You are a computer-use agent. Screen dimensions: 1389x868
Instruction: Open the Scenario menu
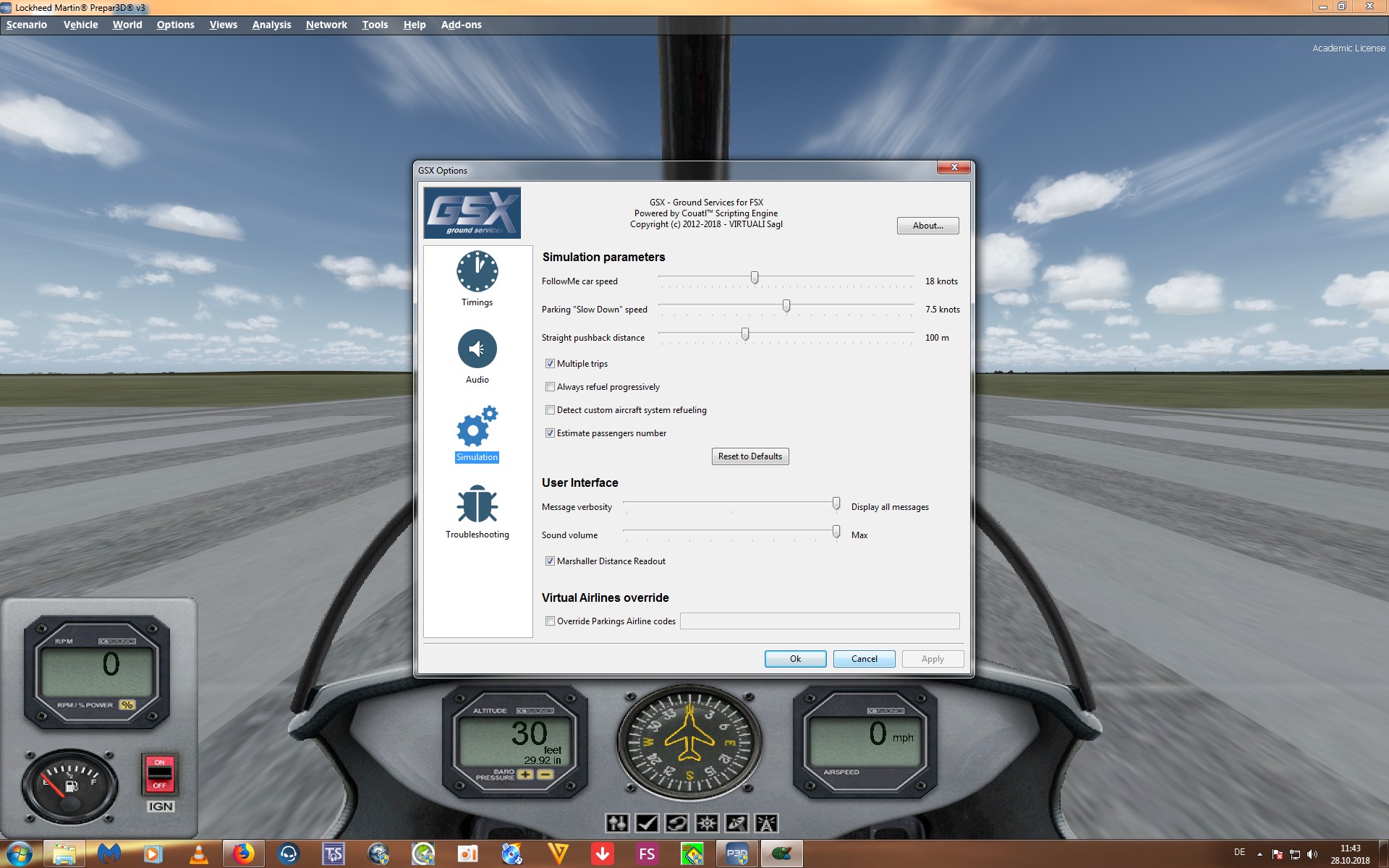(27, 25)
